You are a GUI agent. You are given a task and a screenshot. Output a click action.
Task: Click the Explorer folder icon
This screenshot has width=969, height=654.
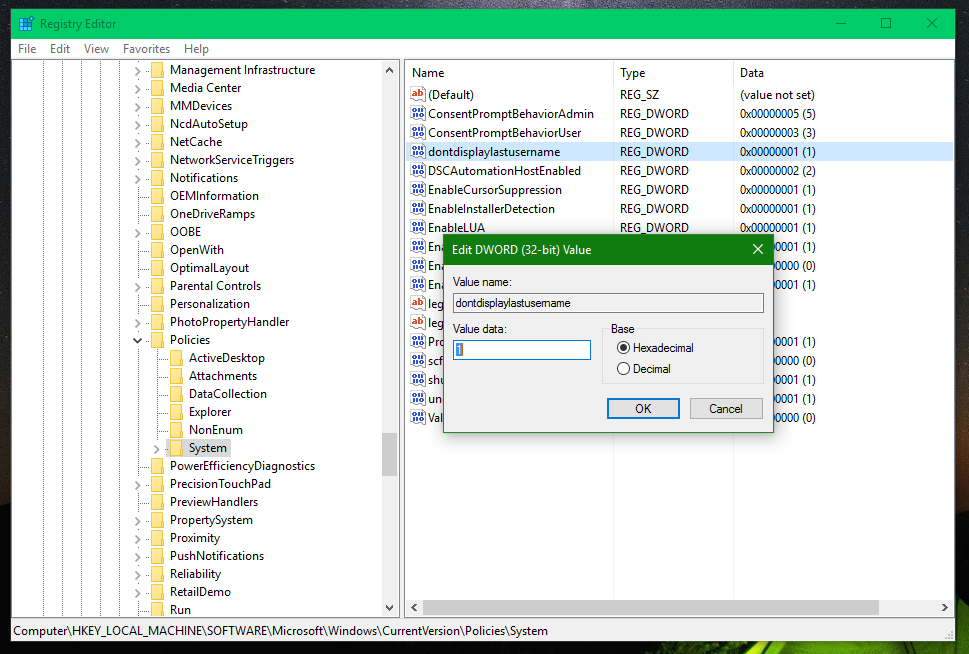177,412
